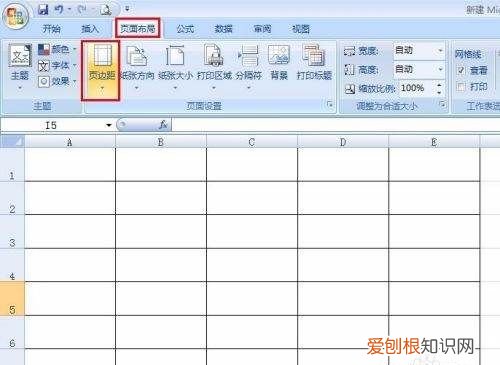Select row 3 header
500x365 pixels.
point(12,232)
